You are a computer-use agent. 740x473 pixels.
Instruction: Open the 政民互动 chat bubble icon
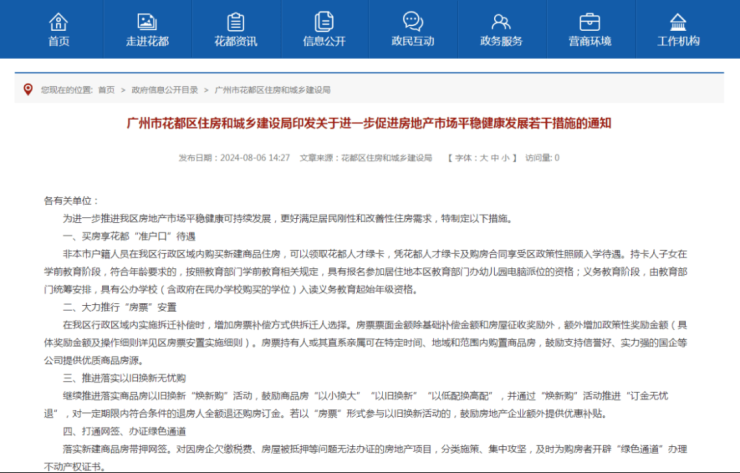pyautogui.click(x=413, y=22)
